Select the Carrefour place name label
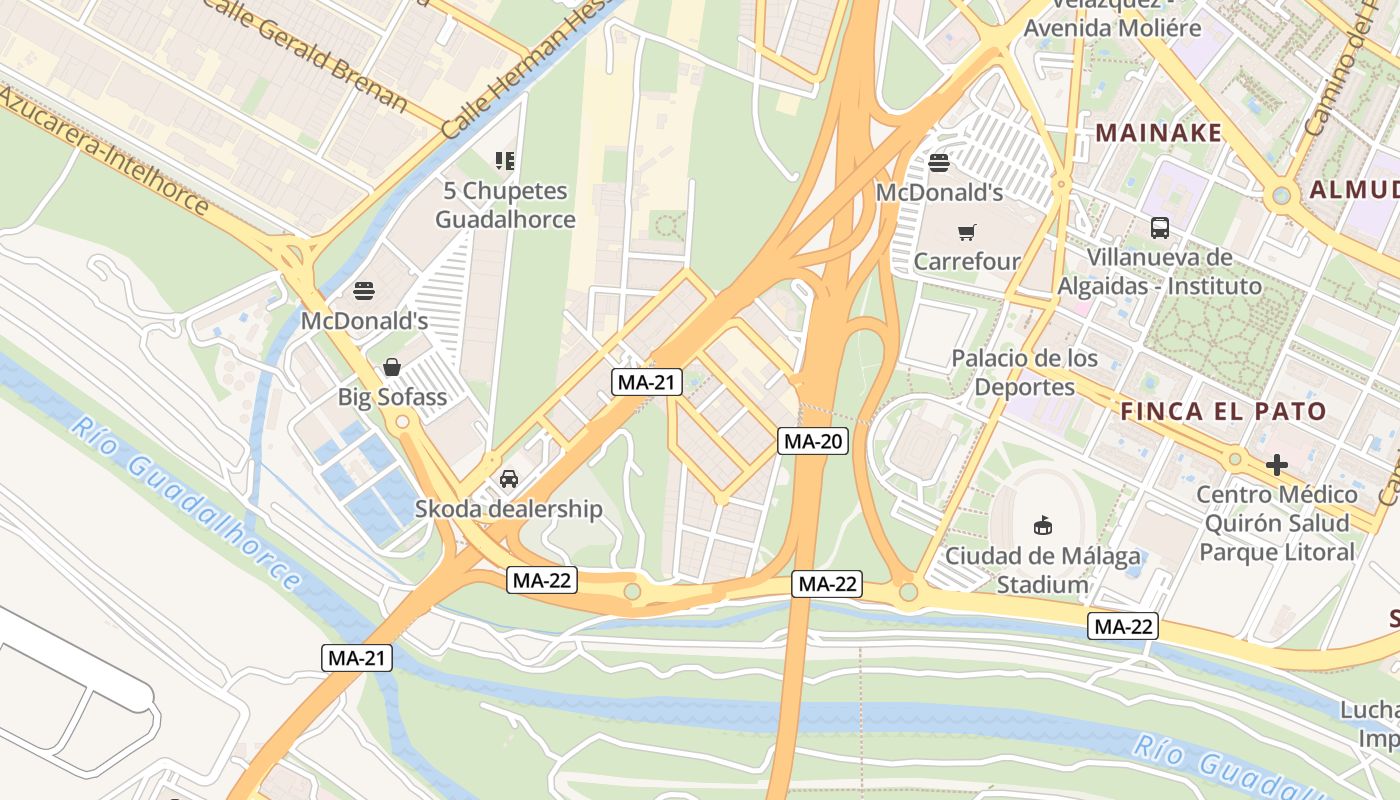Screen dimensions: 1400x800 (x=967, y=262)
